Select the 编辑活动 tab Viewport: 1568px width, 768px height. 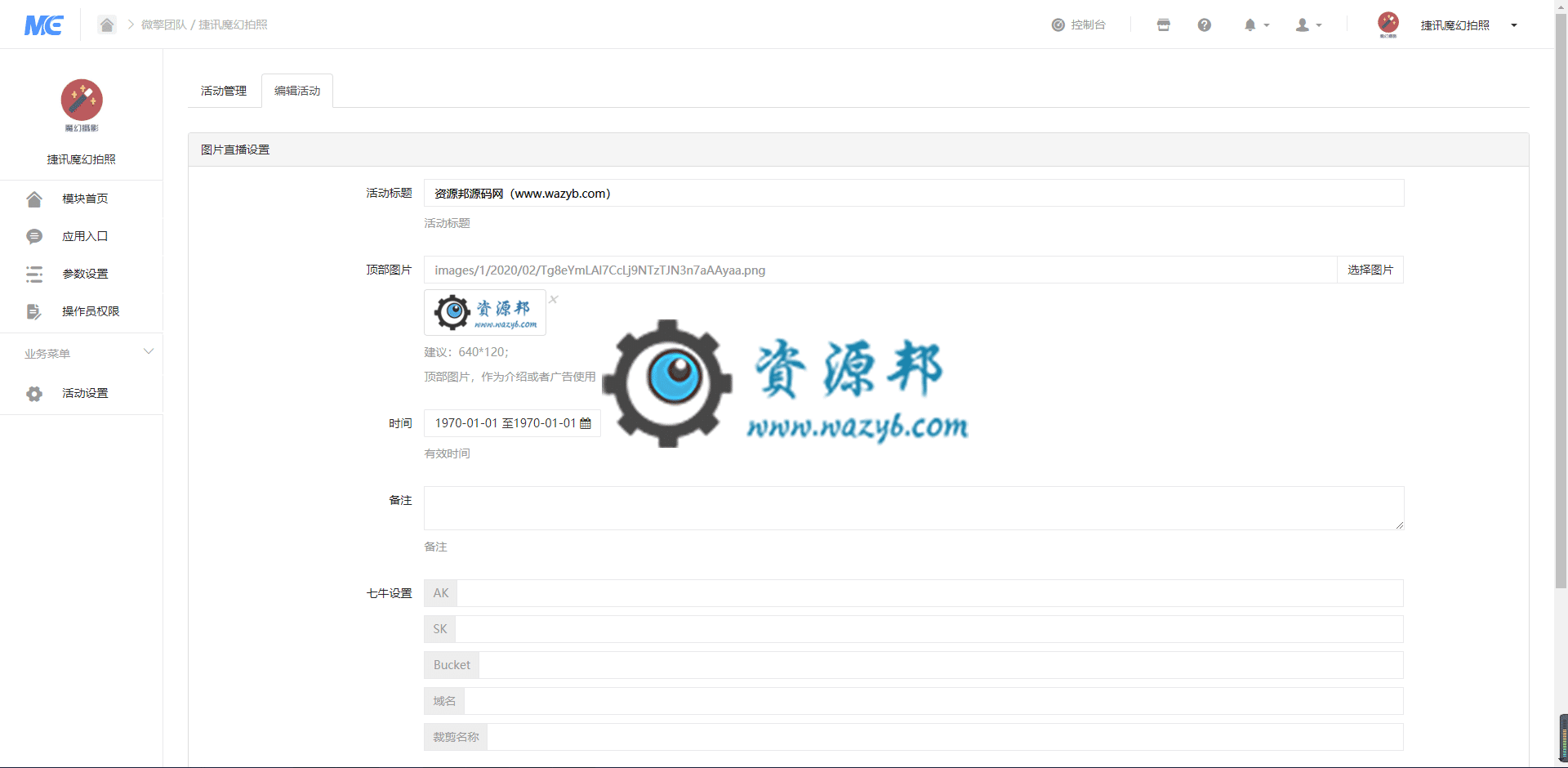tap(297, 91)
